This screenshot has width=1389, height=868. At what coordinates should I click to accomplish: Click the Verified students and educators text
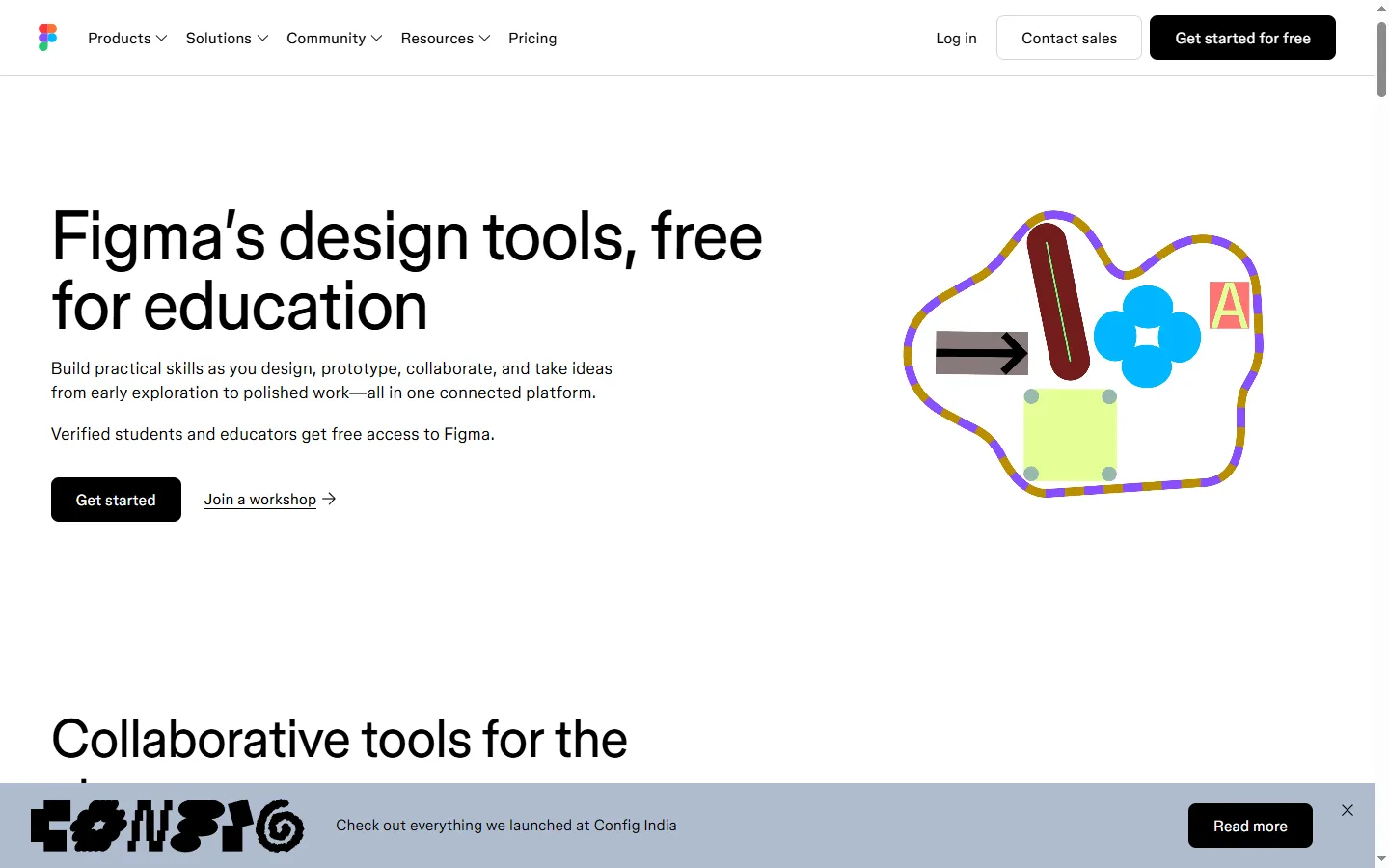[x=273, y=434]
